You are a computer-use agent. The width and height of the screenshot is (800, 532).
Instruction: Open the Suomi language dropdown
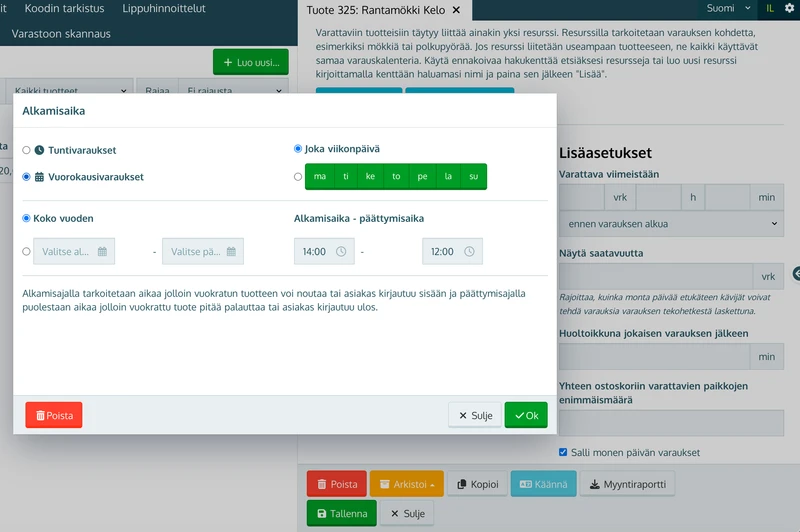click(x=729, y=8)
